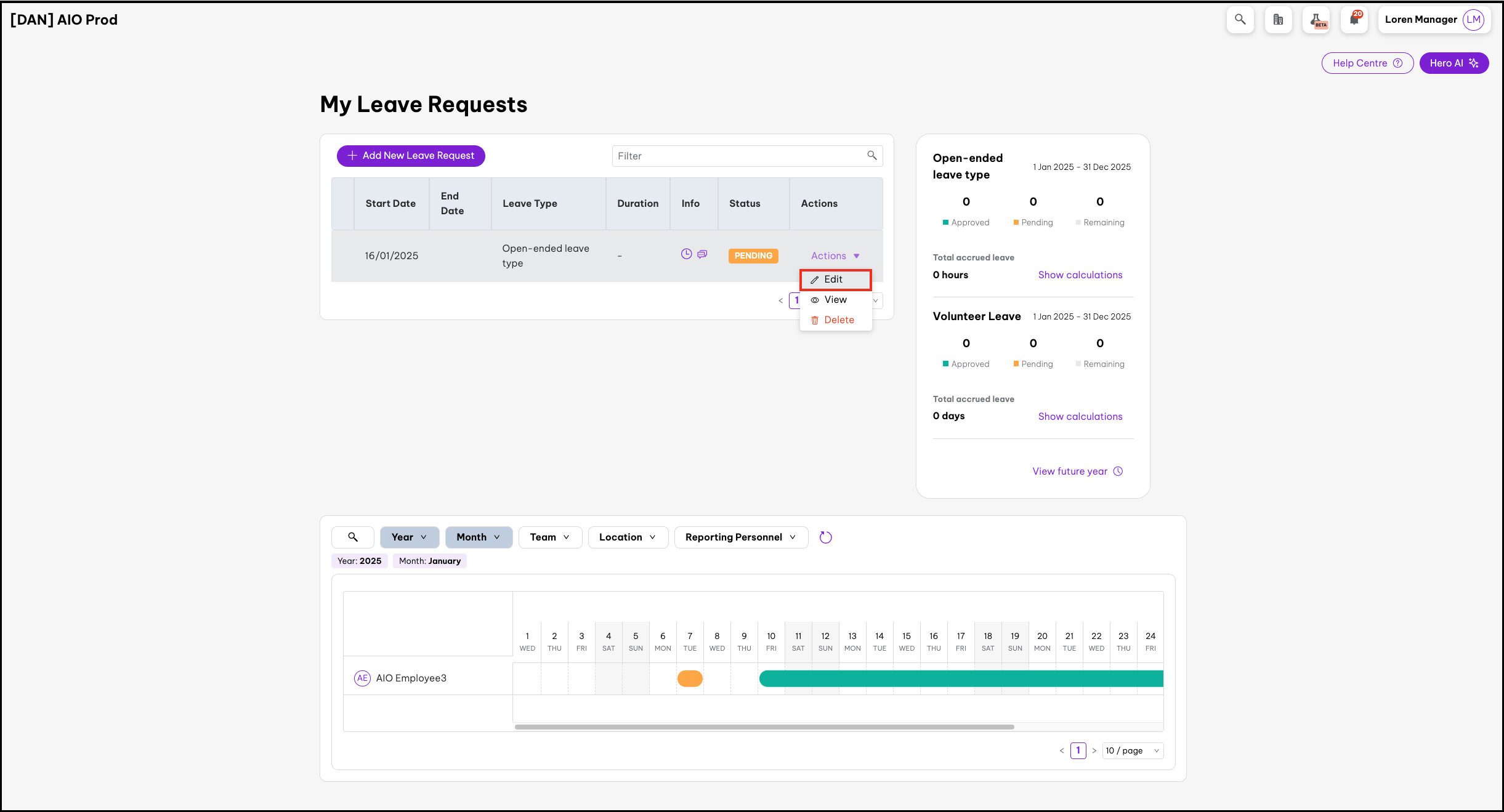Select View from the Actions menu
The image size is (1504, 812).
tap(835, 300)
